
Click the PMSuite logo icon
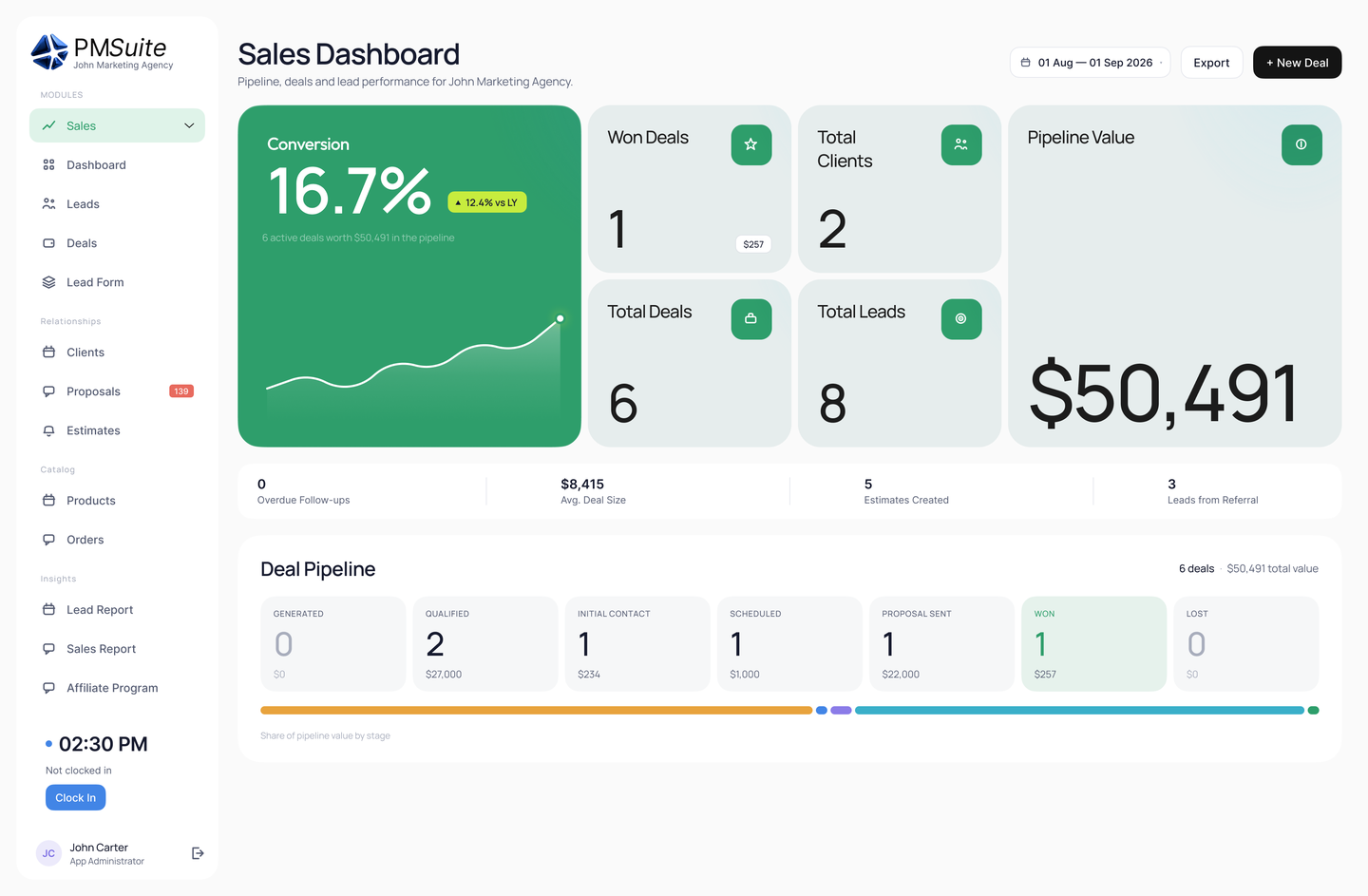pyautogui.click(x=49, y=52)
